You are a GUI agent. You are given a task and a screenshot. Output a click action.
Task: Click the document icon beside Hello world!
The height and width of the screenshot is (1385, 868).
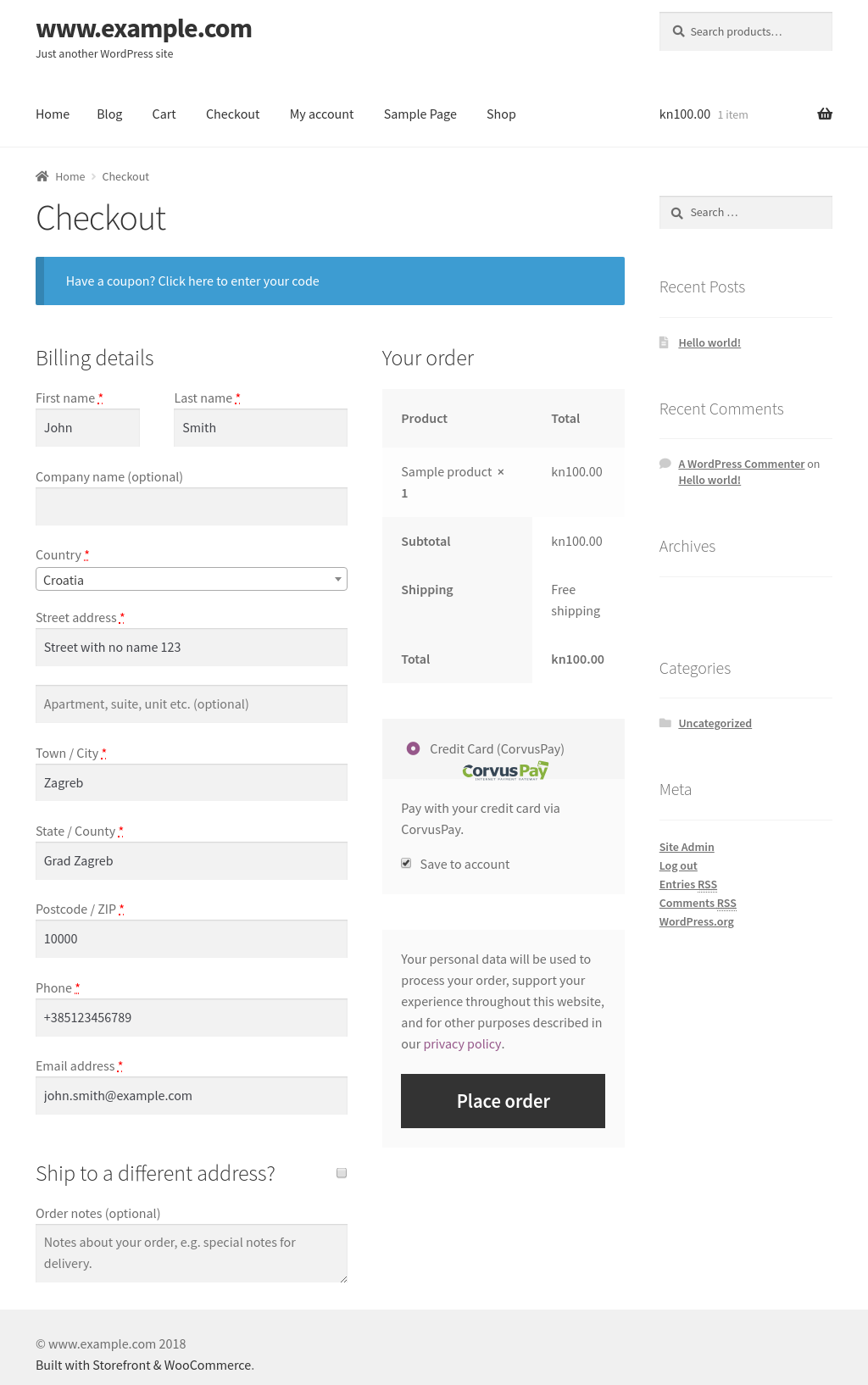665,342
